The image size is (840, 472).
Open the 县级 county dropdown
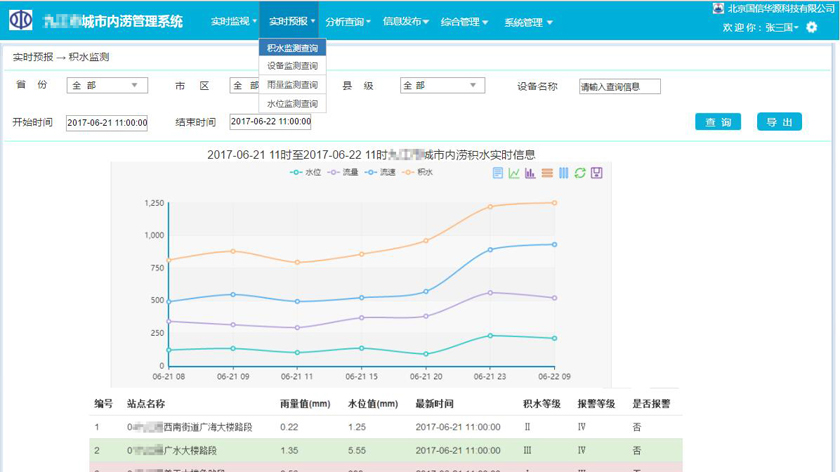click(442, 86)
